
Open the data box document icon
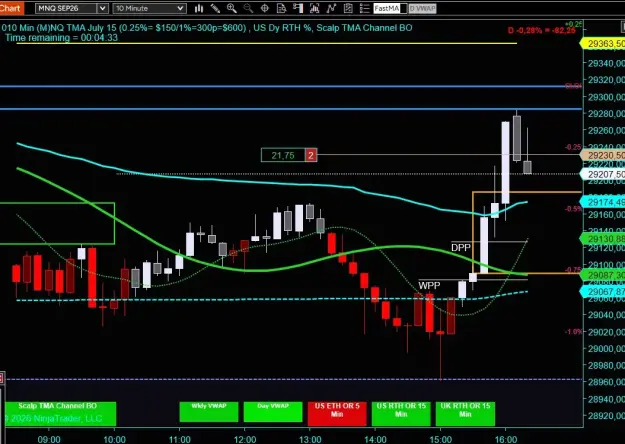pos(281,8)
